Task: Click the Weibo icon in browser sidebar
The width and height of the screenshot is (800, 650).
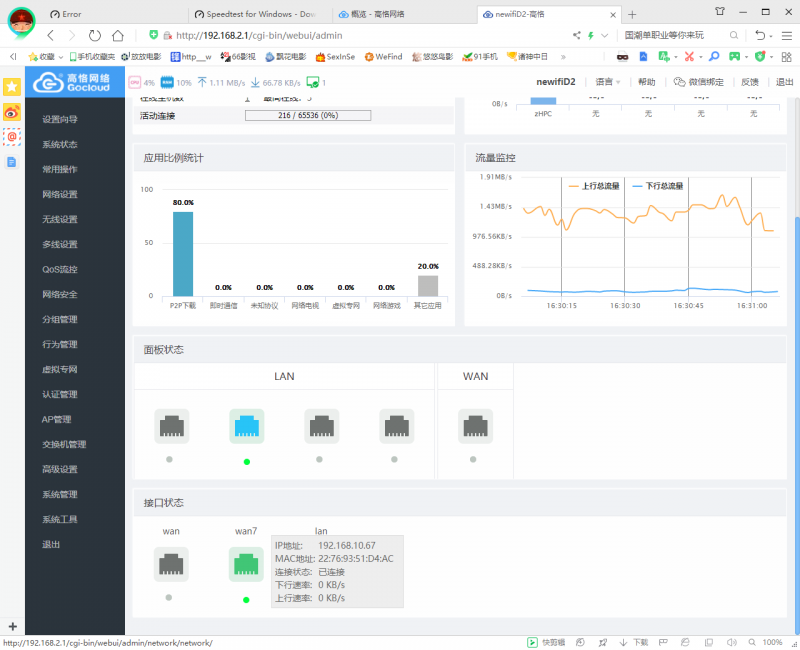Action: [x=12, y=112]
